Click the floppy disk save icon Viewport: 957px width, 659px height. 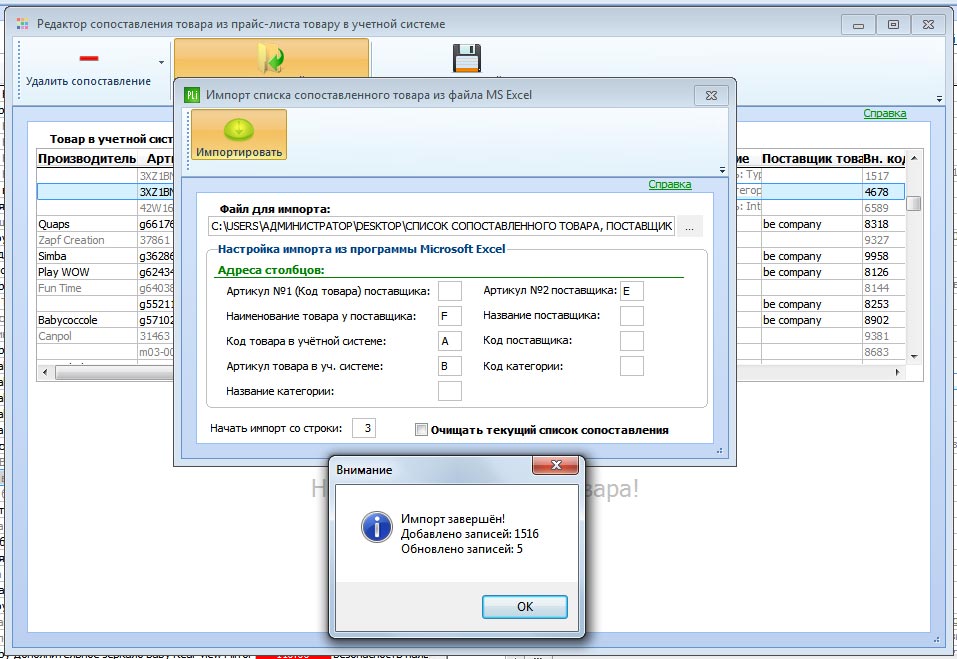467,58
